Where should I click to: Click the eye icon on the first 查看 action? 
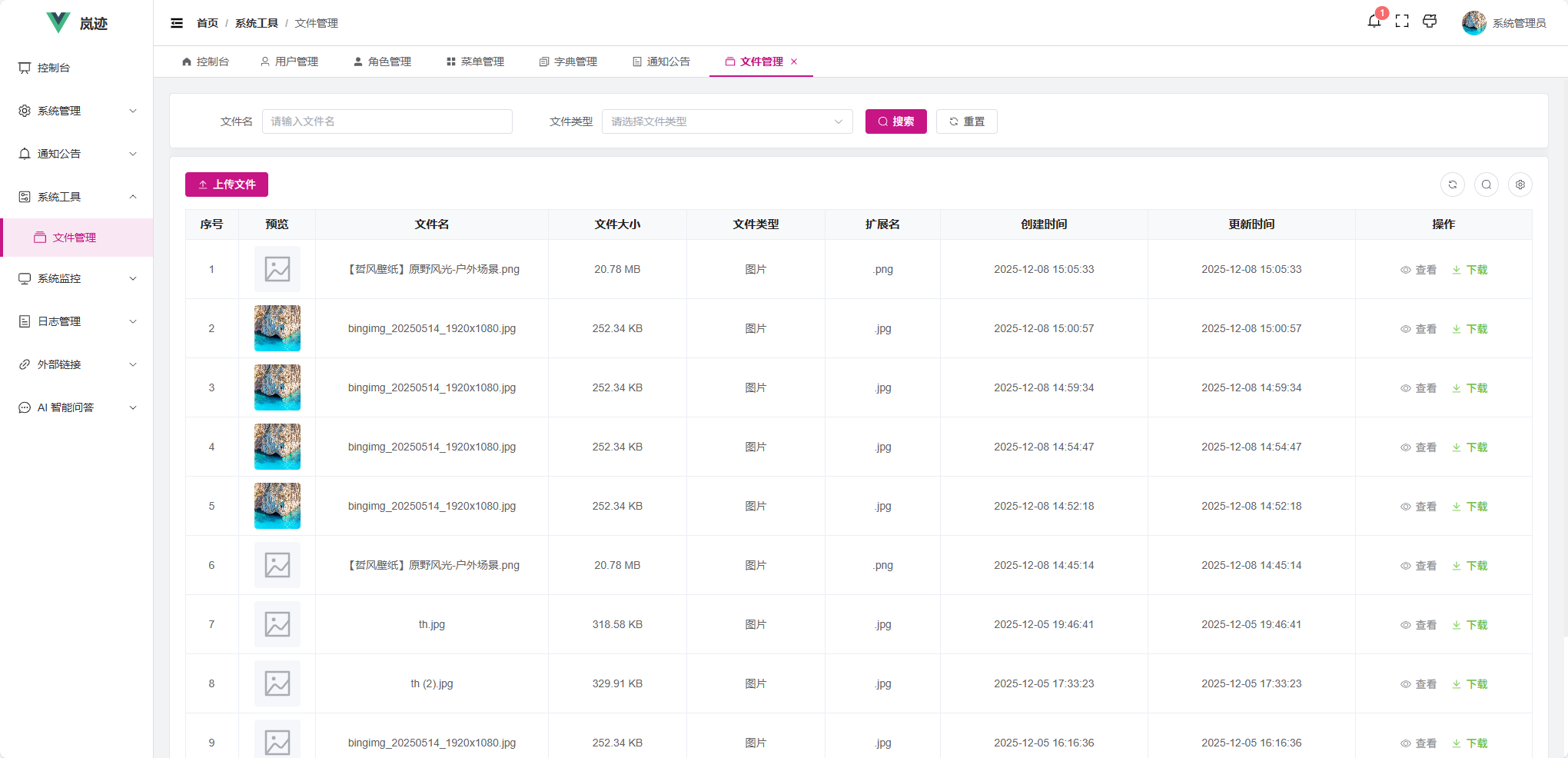pyautogui.click(x=1406, y=270)
